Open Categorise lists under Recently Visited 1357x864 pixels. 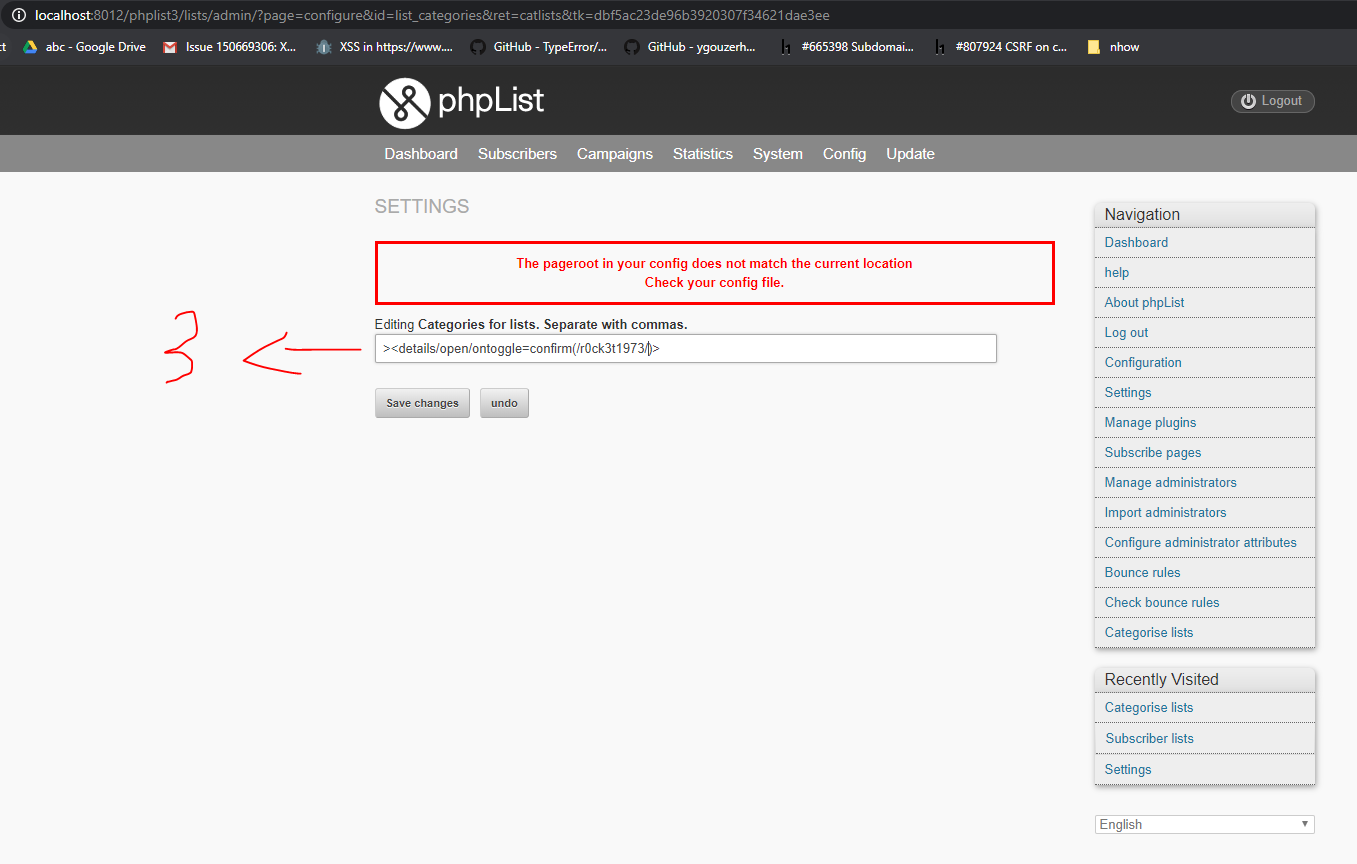[1149, 707]
